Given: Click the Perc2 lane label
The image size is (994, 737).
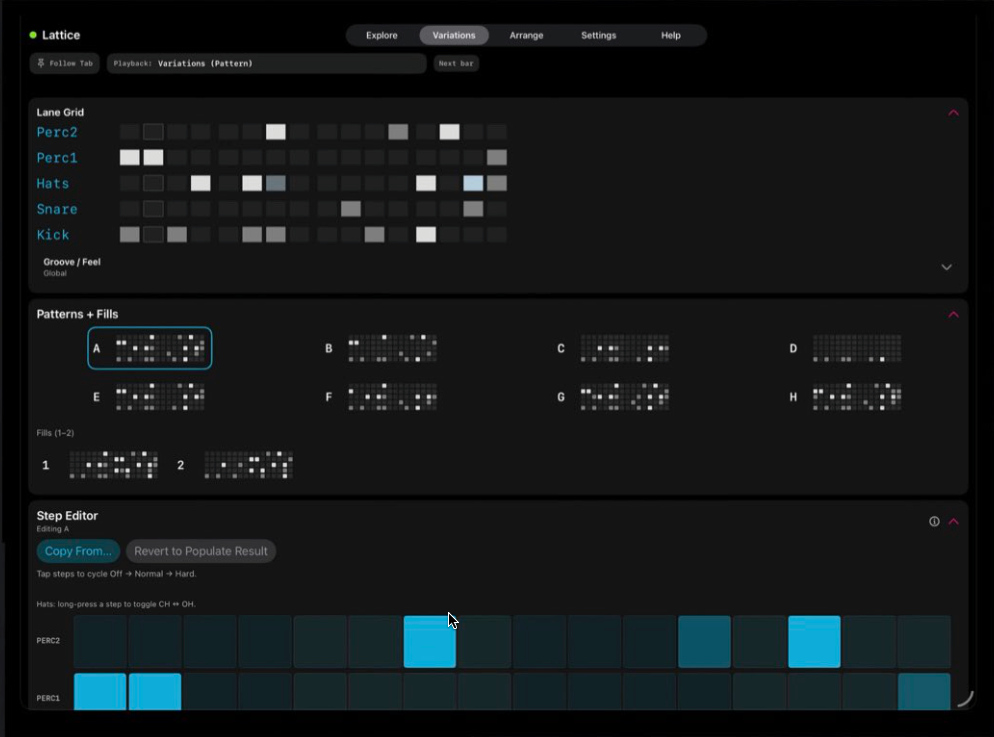Looking at the screenshot, I should [x=57, y=132].
